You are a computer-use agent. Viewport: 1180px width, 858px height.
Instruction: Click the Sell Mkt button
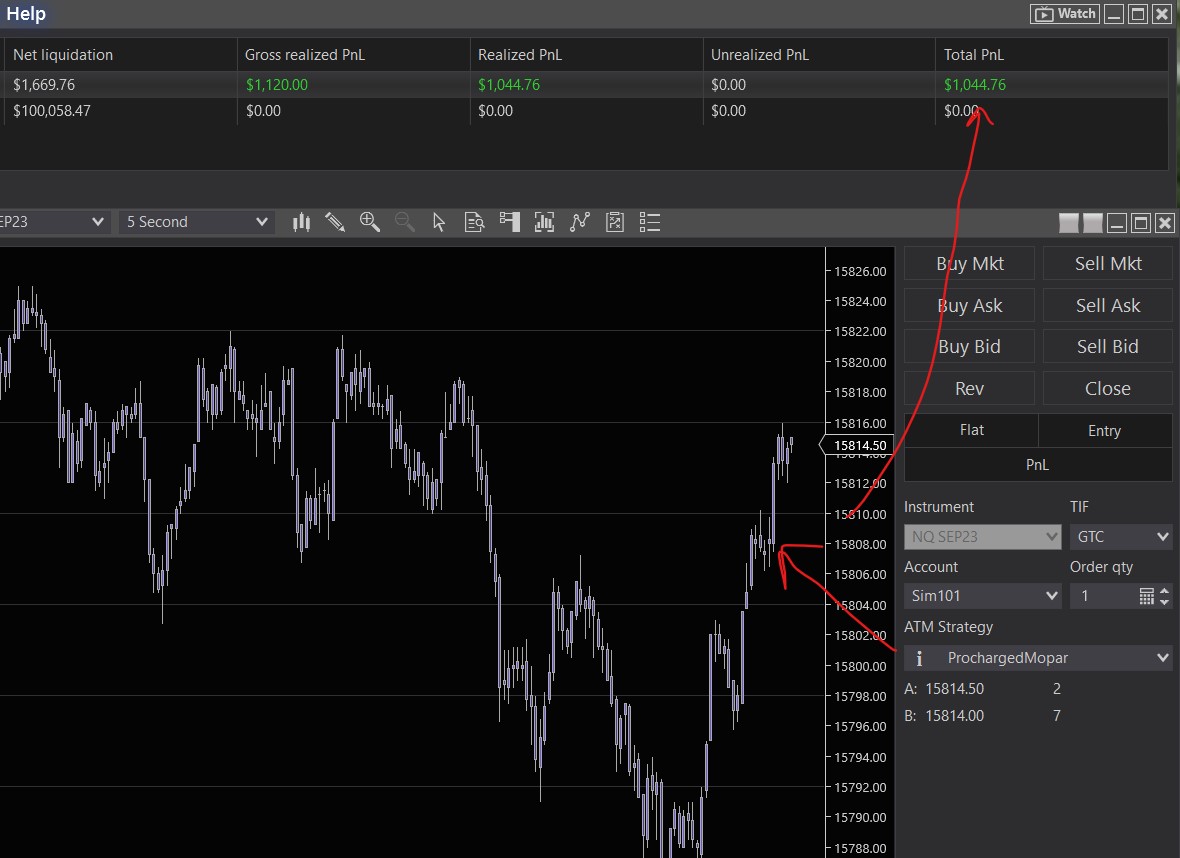click(x=1108, y=263)
